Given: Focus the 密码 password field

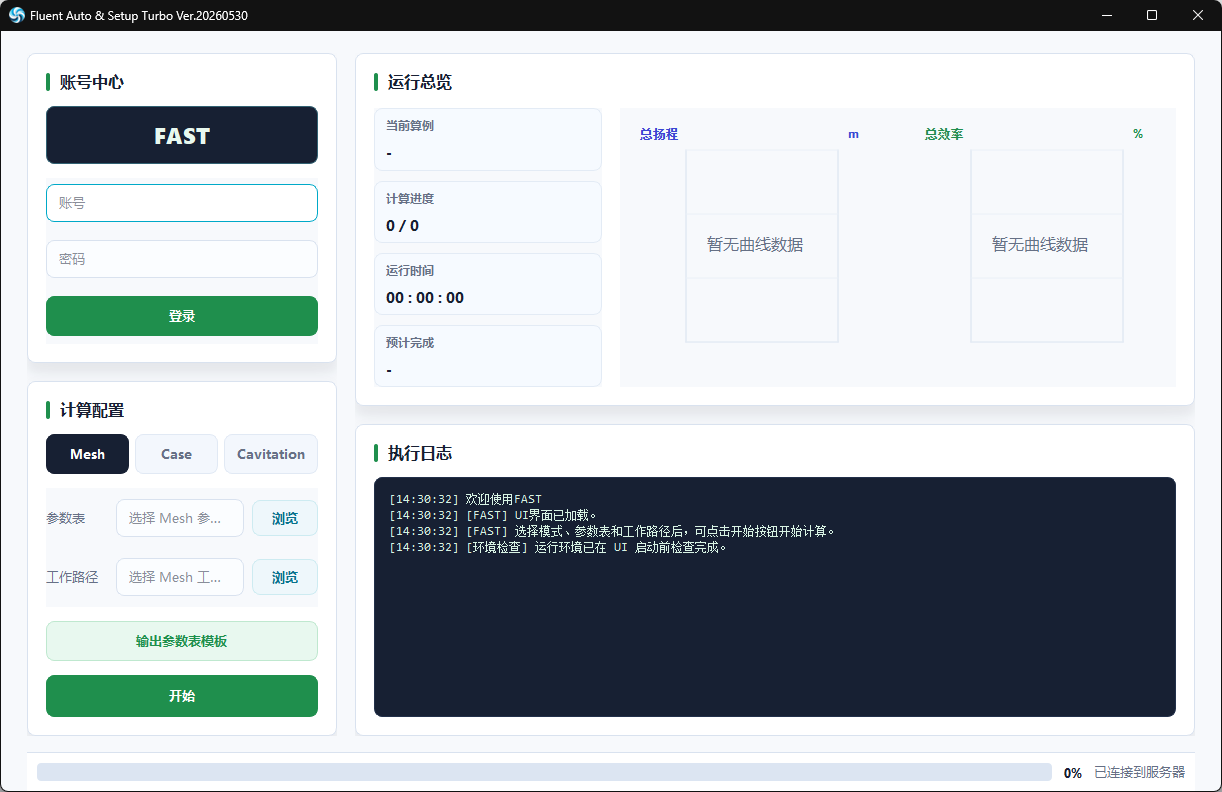Looking at the screenshot, I should [x=182, y=259].
